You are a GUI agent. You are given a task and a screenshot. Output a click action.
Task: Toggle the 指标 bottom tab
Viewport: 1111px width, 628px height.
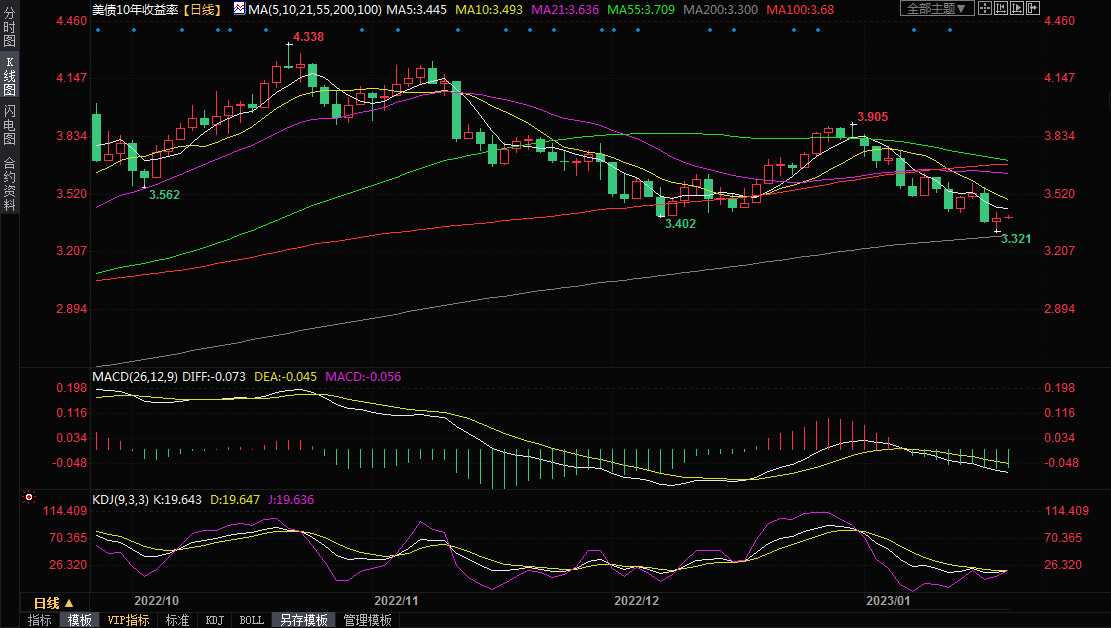point(40,620)
